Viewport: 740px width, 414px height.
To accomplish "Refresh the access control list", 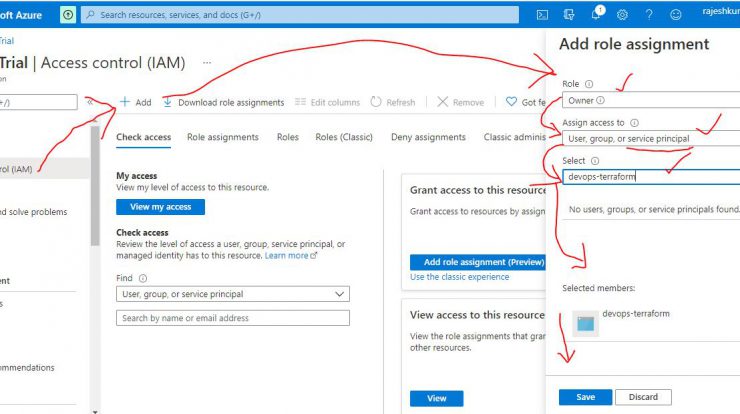I will (393, 102).
